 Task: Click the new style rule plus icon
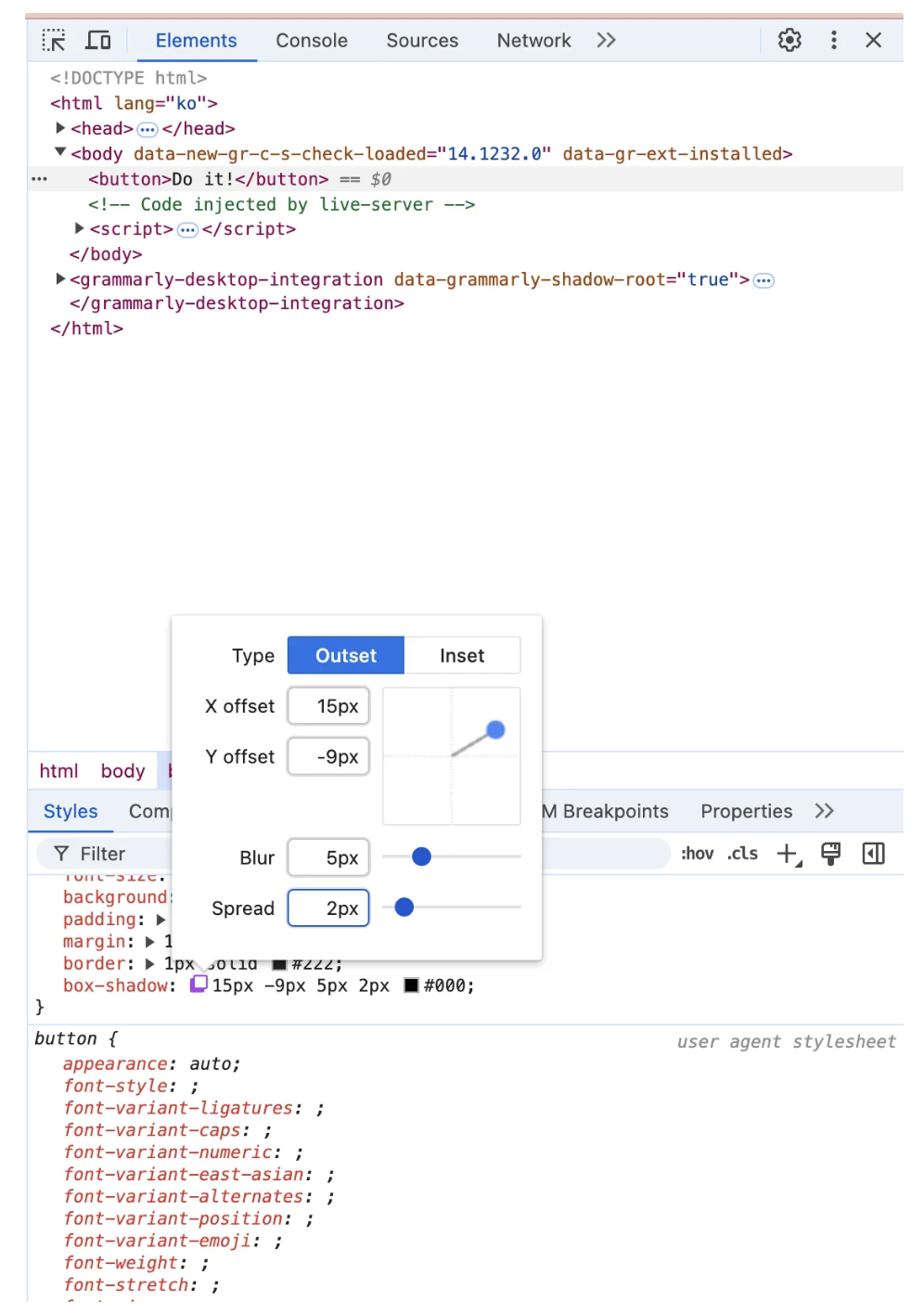(x=788, y=854)
